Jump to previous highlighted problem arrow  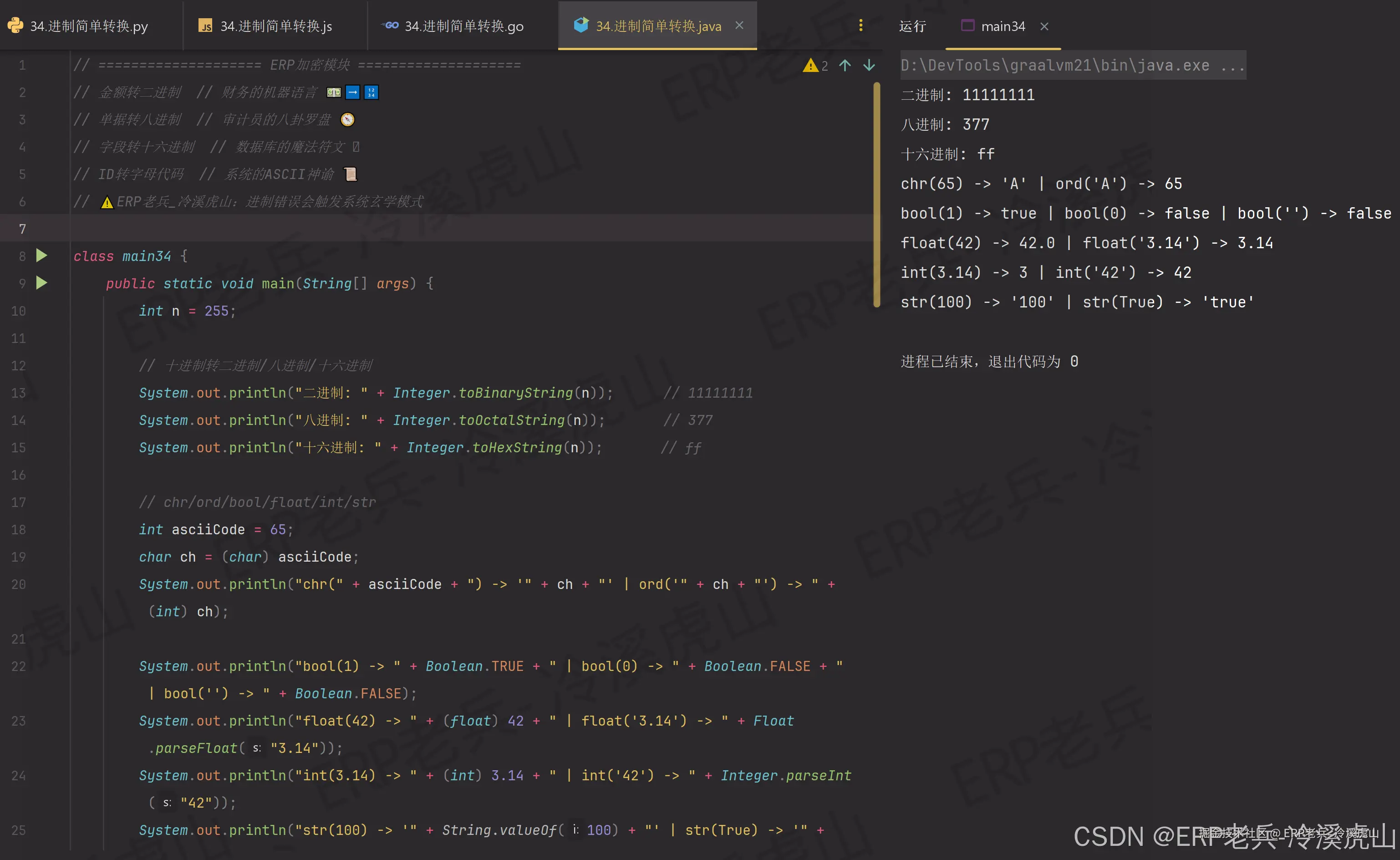tap(845, 66)
